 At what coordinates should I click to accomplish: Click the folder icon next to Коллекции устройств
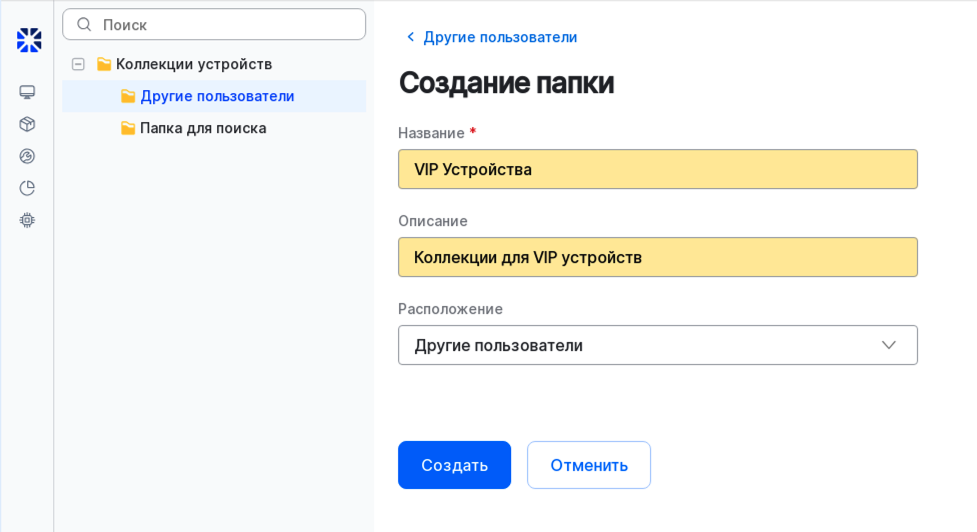coord(104,64)
